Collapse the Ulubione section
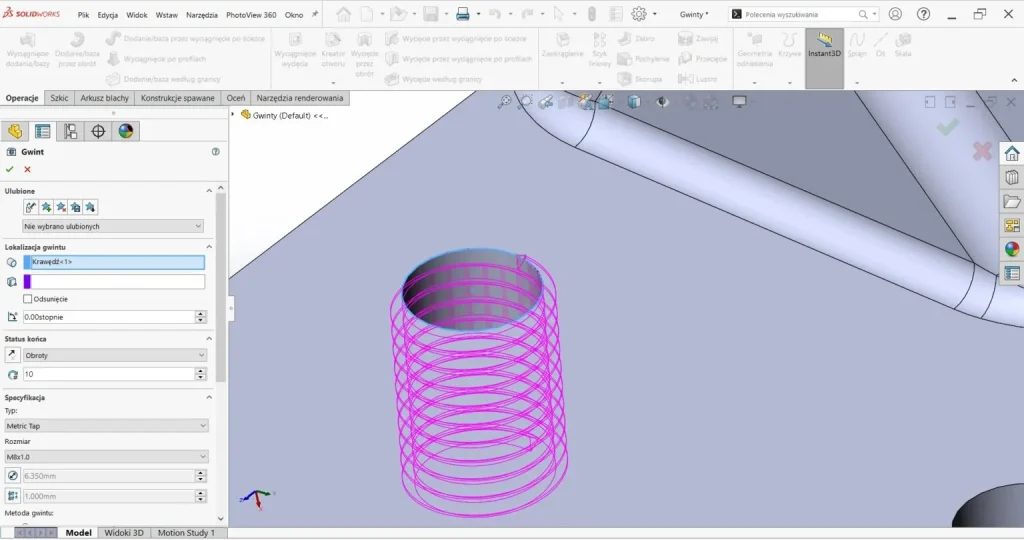This screenshot has height=540, width=1024. click(209, 191)
